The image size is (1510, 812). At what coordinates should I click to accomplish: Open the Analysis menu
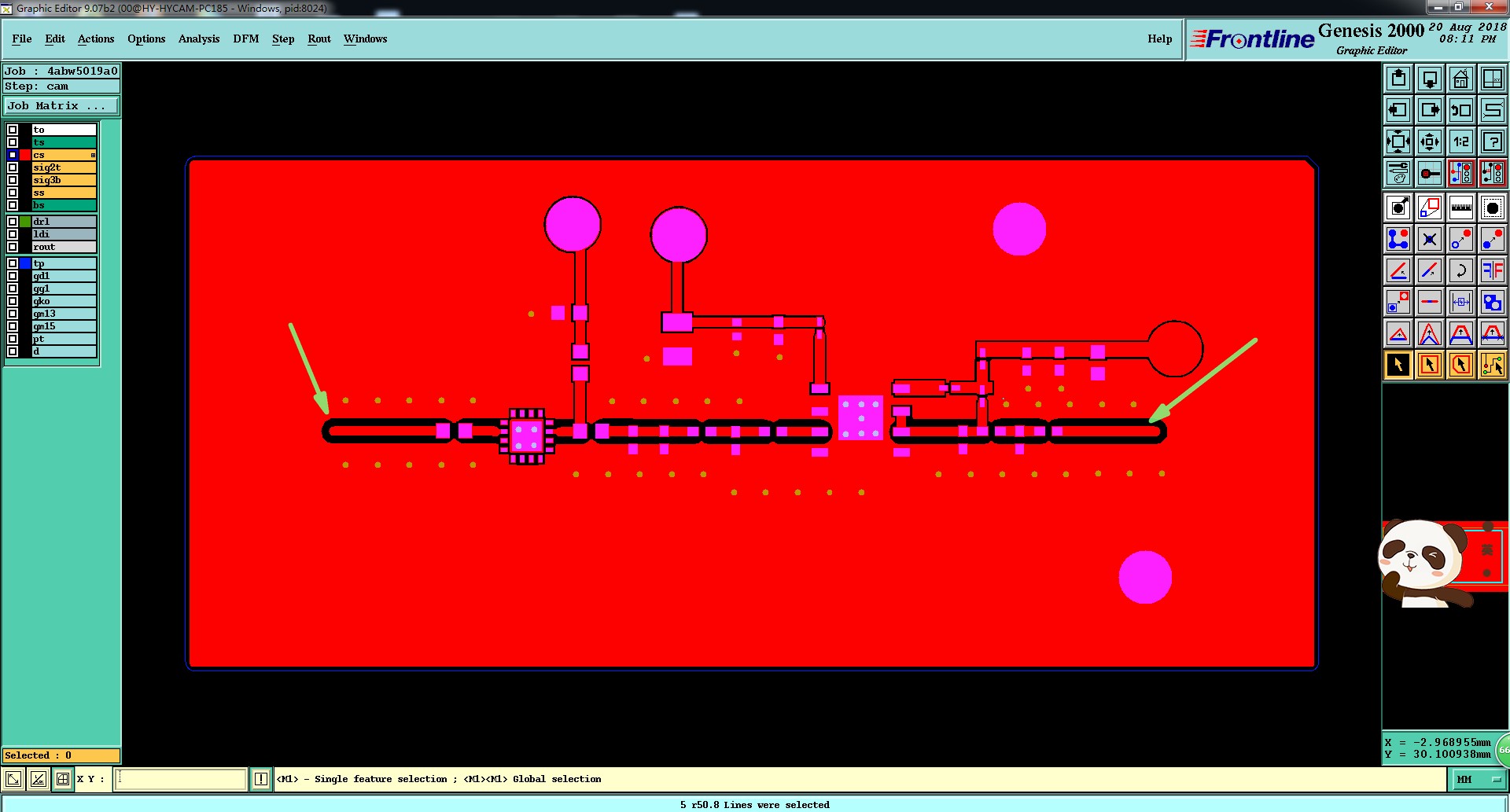point(199,39)
